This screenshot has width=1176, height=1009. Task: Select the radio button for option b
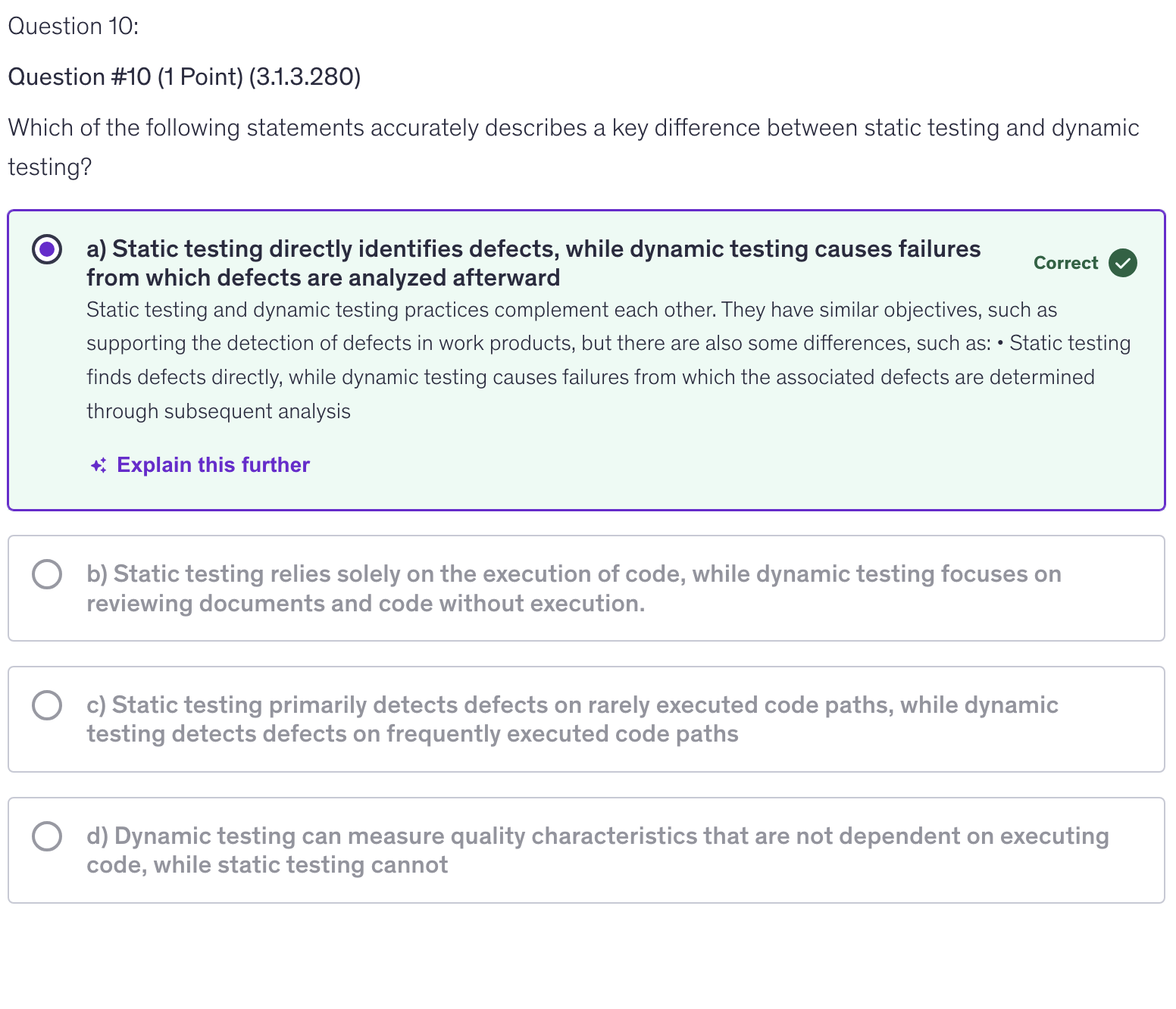(47, 574)
